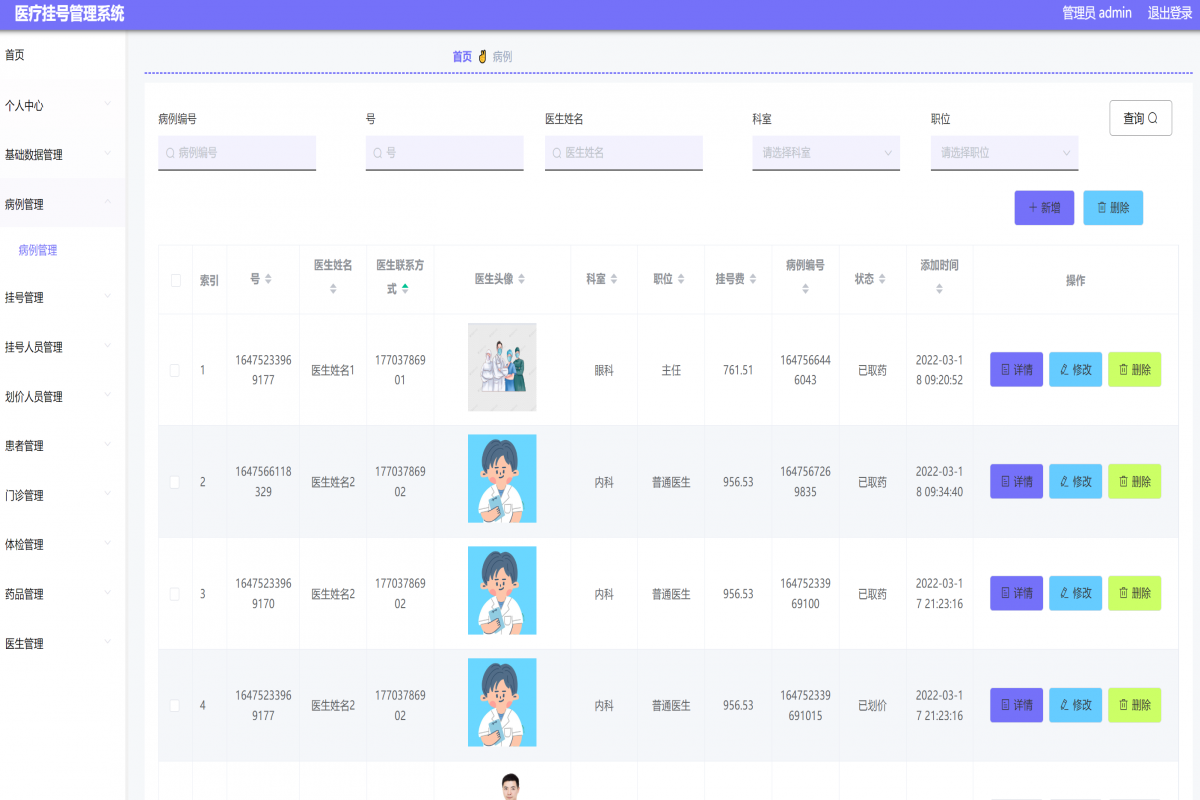The width and height of the screenshot is (1200, 800).
Task: Click the trash icon on the top 删除 button
Action: pos(1102,207)
